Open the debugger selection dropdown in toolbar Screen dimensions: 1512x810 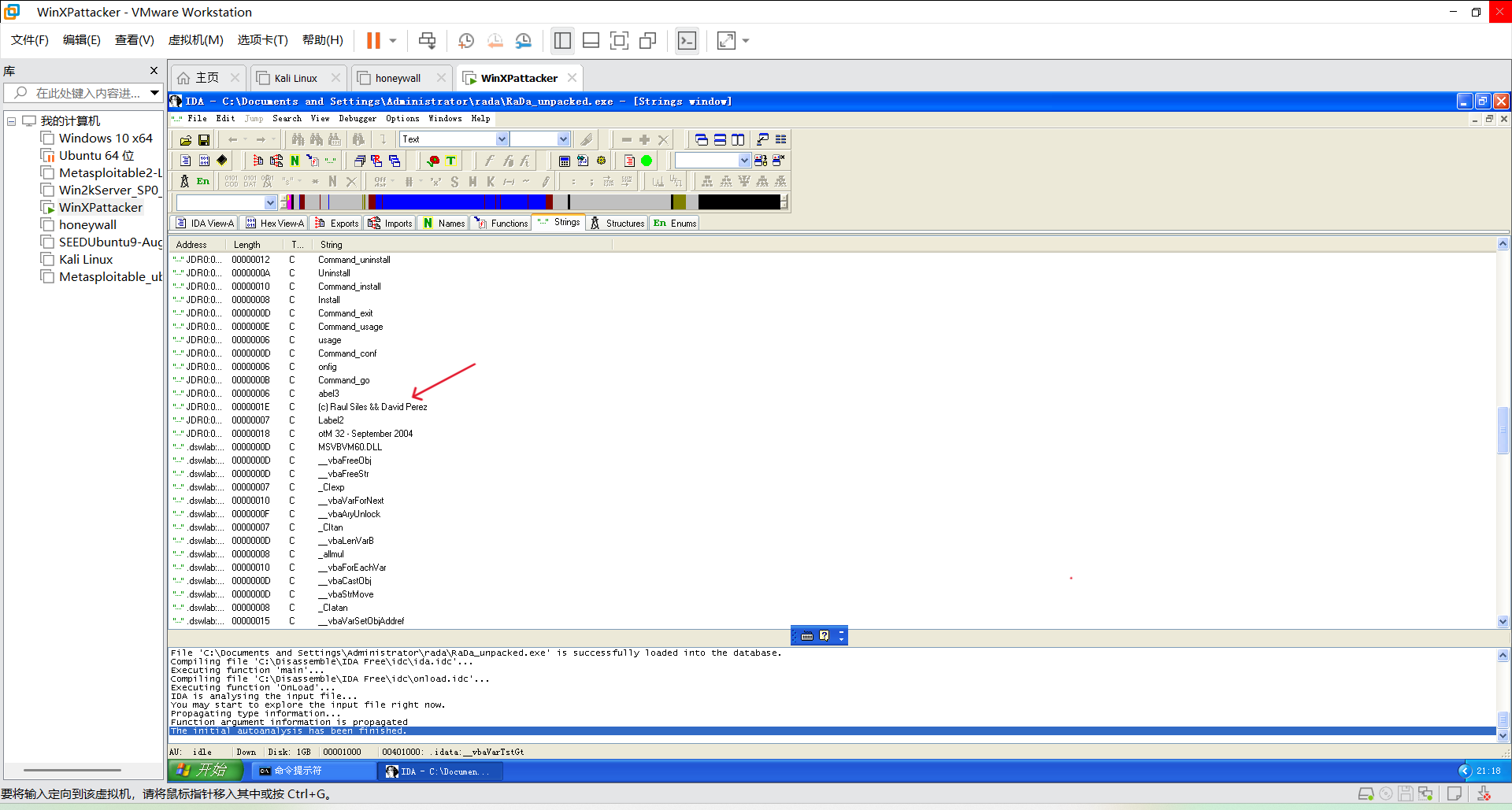(x=744, y=161)
